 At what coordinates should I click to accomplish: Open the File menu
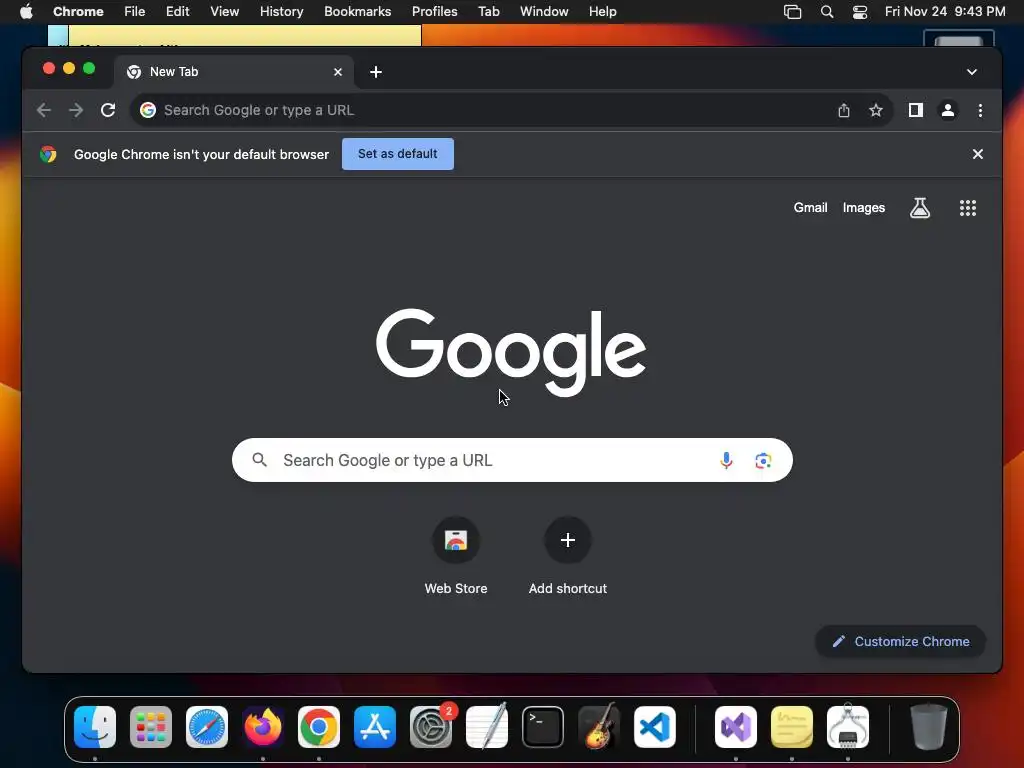click(135, 12)
